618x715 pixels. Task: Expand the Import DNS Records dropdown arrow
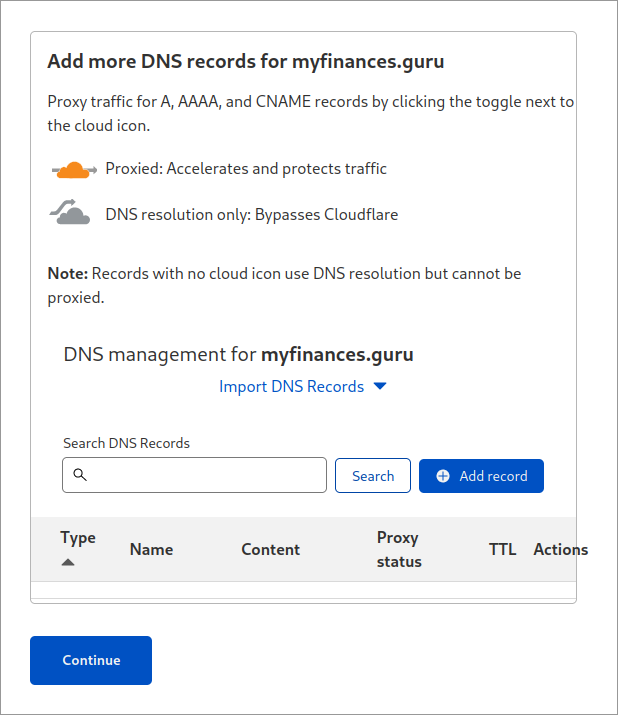380,386
